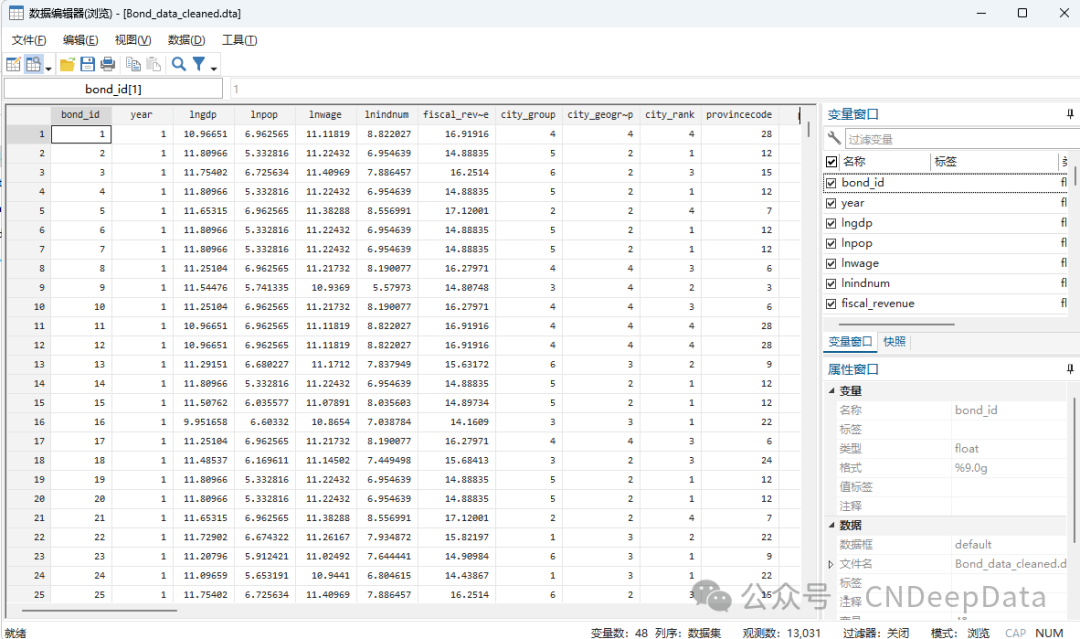Image resolution: width=1080 pixels, height=639 pixels.
Task: Click the blue funnel filter icon
Action: point(199,64)
